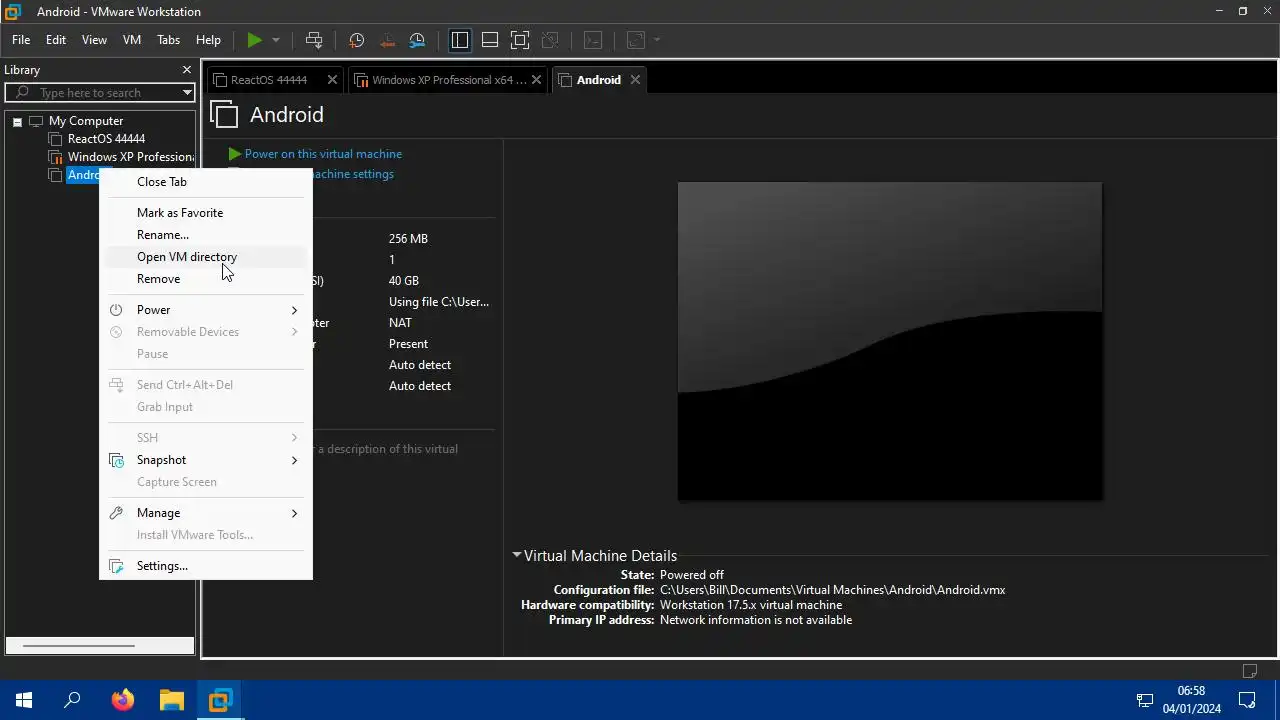Click the Android VM preview thumbnail
The image size is (1280, 720).
point(890,341)
